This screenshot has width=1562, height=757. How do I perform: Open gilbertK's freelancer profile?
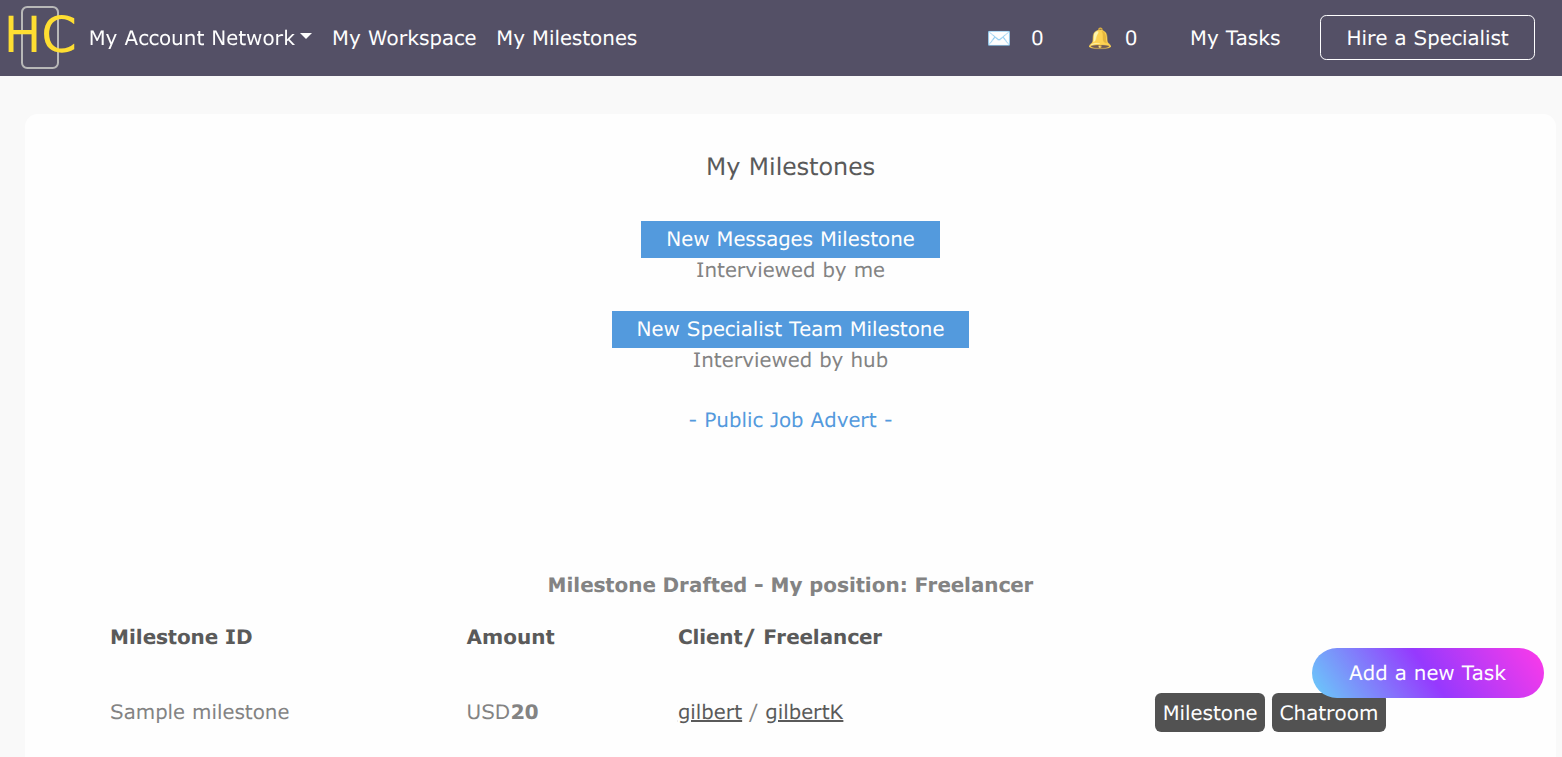point(804,711)
